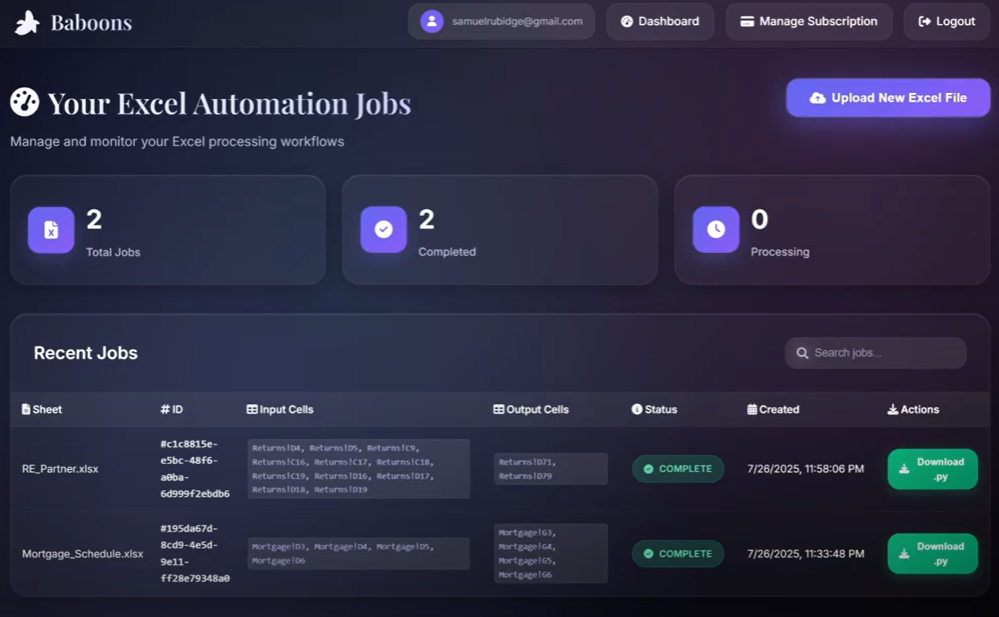Screen dimensions: 999x617
Task: Click the Completed stat label
Action: click(x=447, y=252)
